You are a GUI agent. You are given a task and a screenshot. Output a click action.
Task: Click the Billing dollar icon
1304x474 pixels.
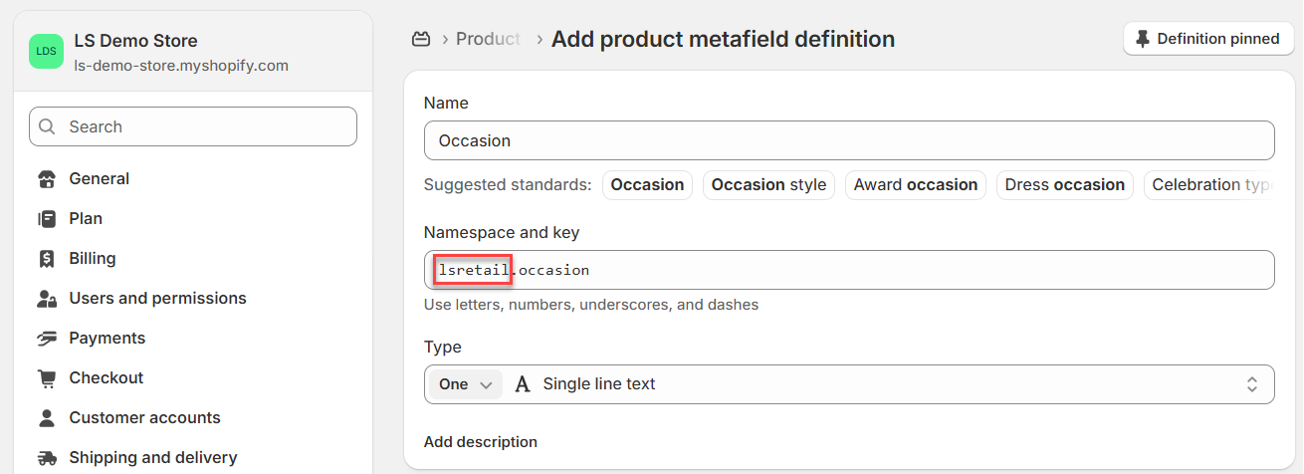46,259
